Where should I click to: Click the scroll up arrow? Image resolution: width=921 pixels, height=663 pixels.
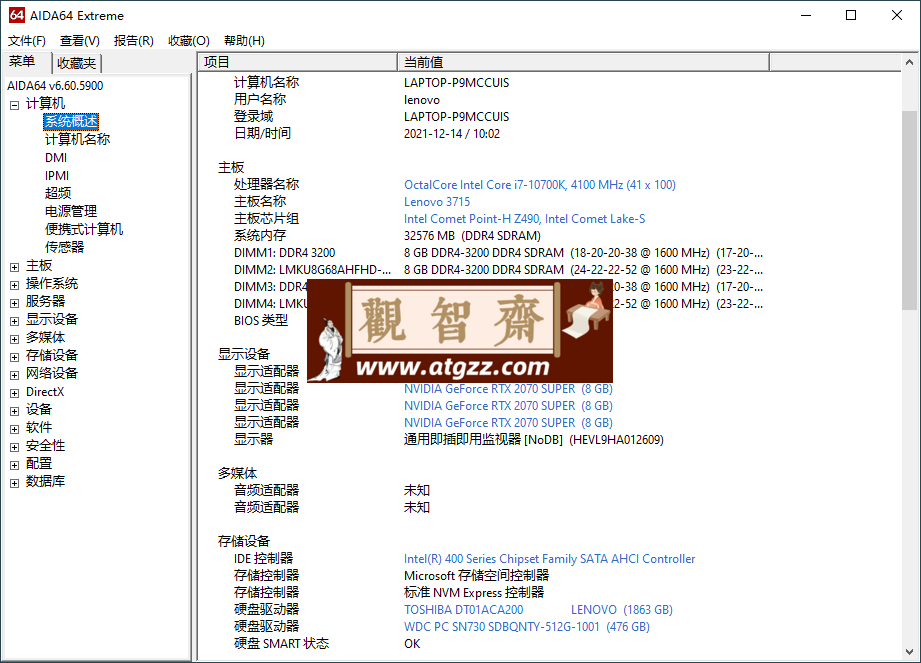(909, 62)
